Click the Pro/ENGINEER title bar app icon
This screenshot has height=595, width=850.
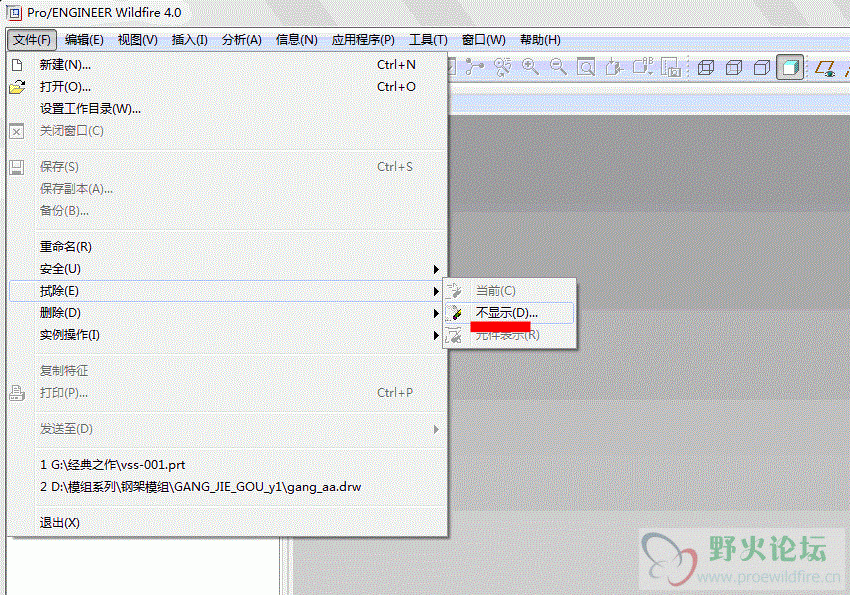click(x=14, y=12)
